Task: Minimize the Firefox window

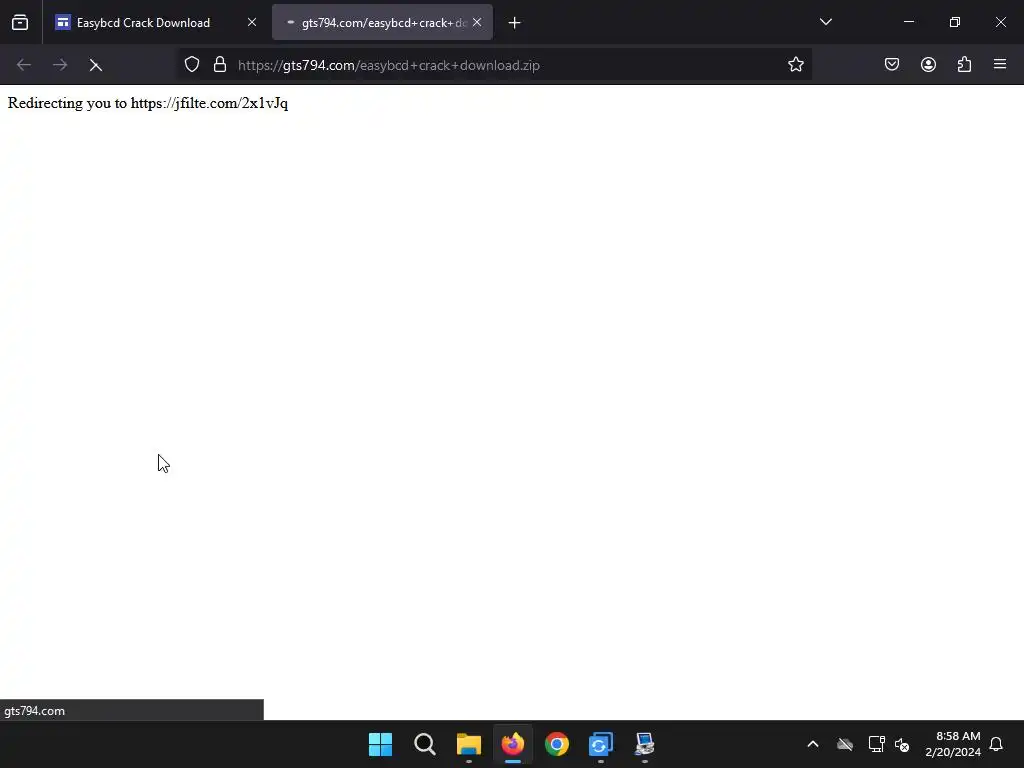Action: click(x=908, y=22)
